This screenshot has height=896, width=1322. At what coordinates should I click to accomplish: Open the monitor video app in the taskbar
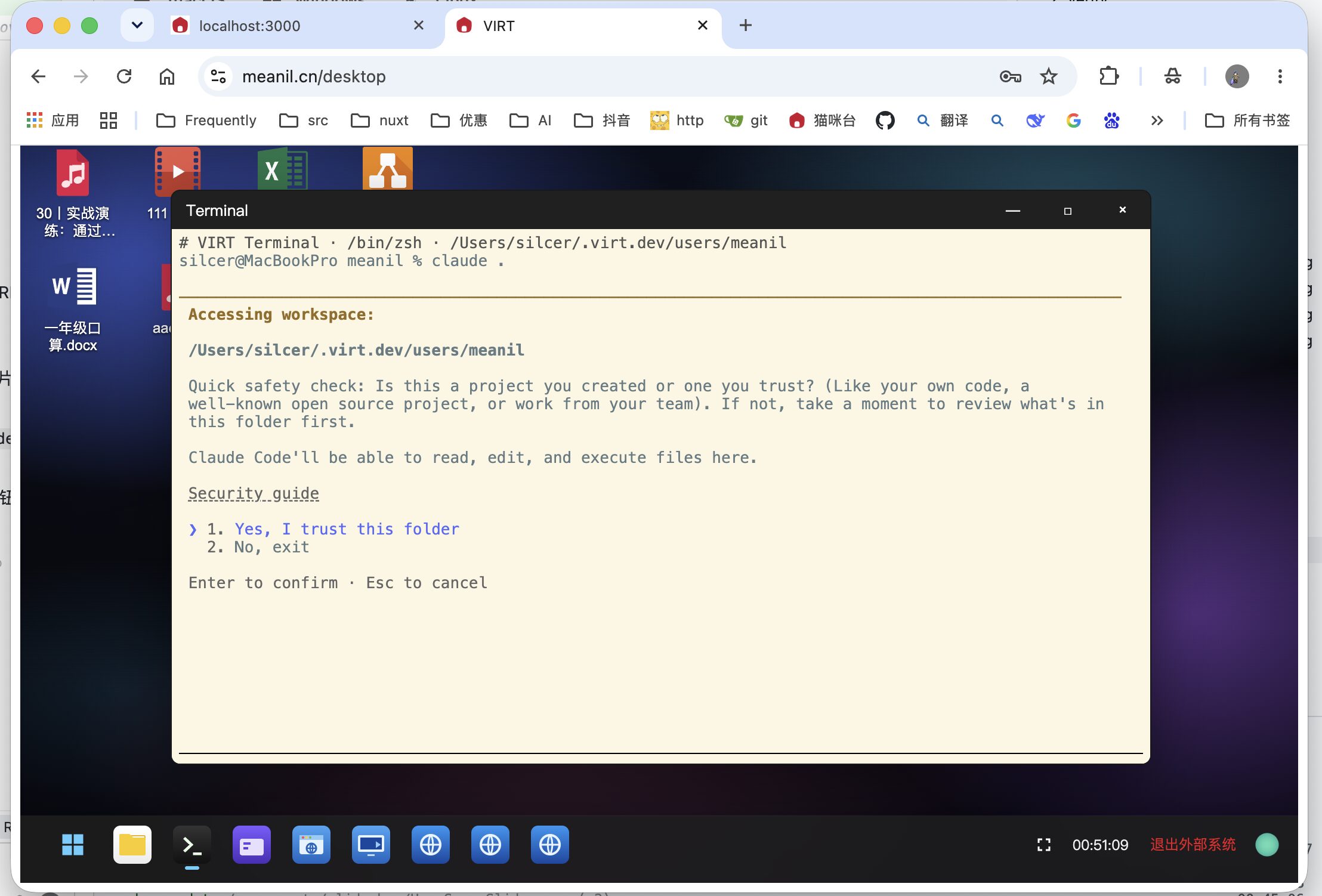(371, 845)
